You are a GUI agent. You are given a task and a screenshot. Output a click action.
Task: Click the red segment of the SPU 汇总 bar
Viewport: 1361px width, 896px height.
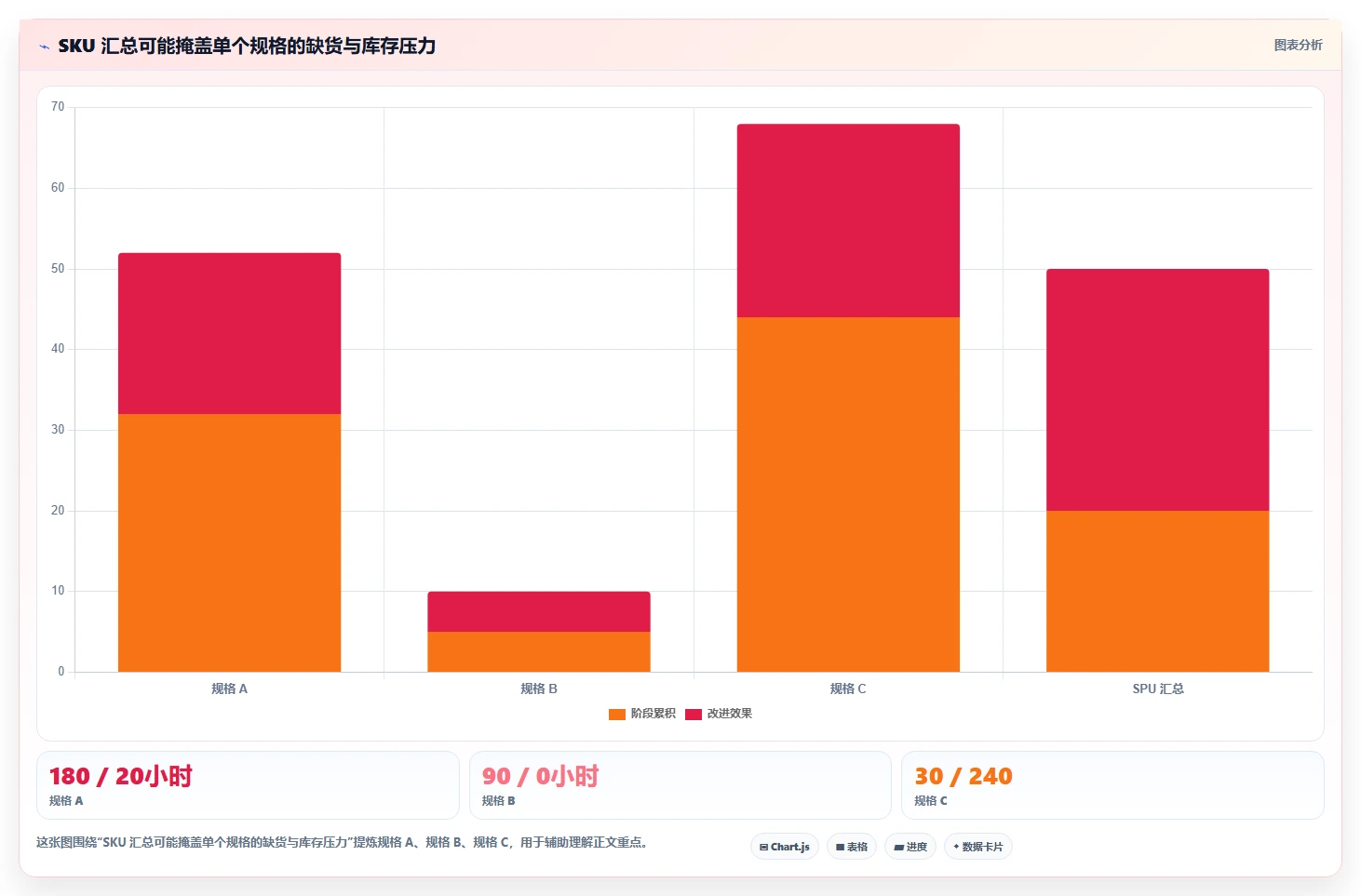point(1158,390)
